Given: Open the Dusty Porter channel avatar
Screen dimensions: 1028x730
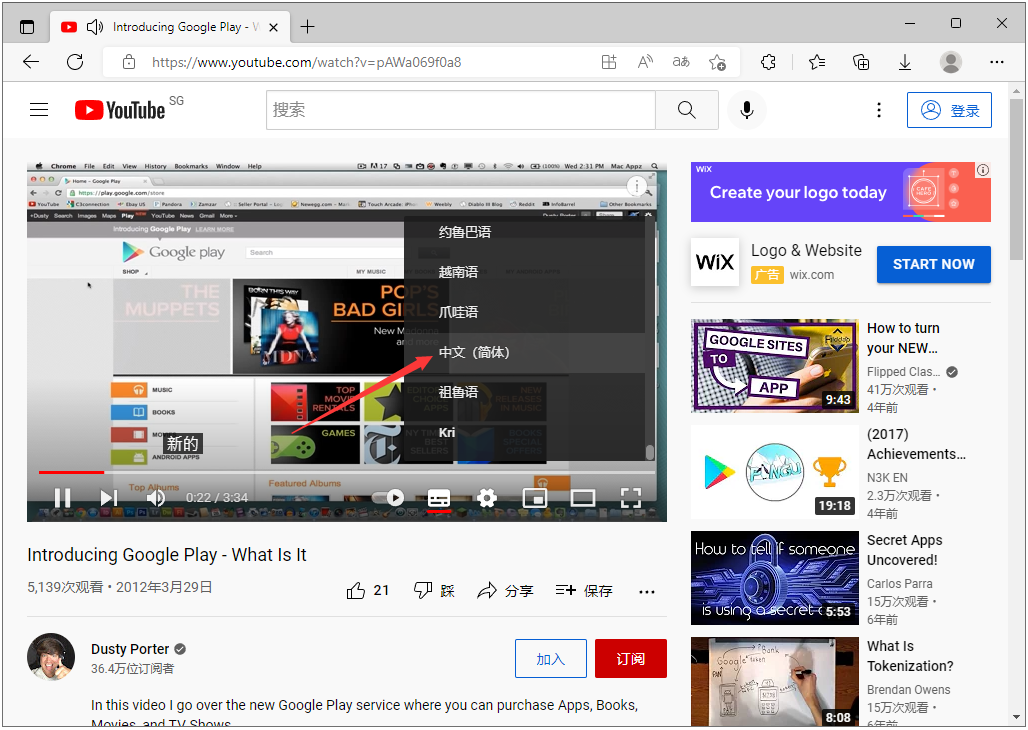Looking at the screenshot, I should [50, 657].
